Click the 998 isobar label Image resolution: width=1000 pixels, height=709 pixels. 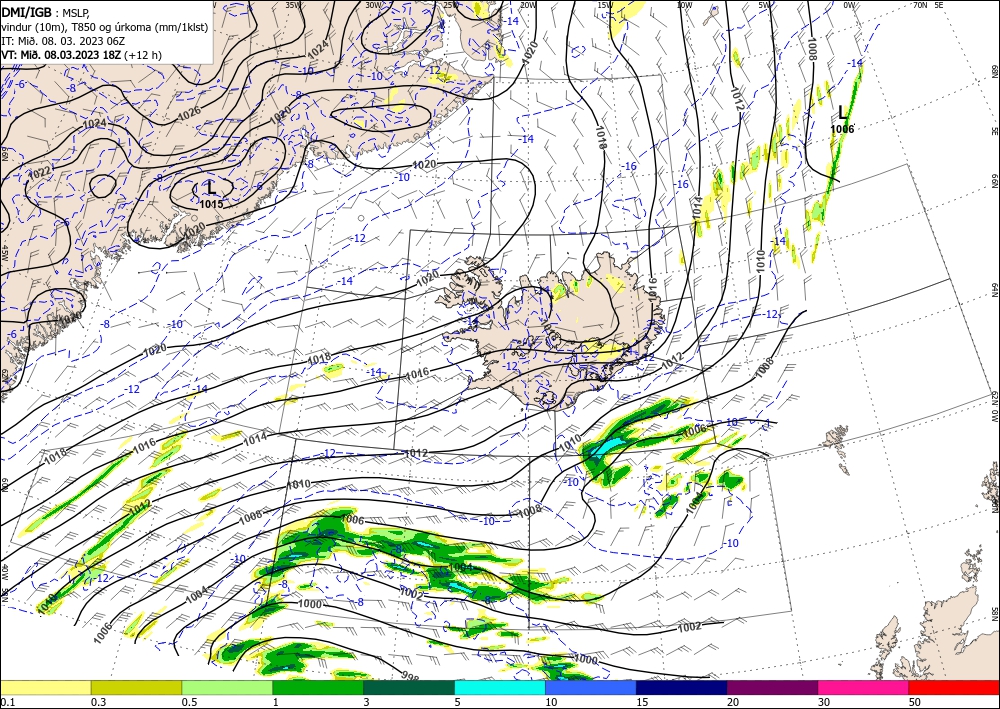click(x=410, y=676)
